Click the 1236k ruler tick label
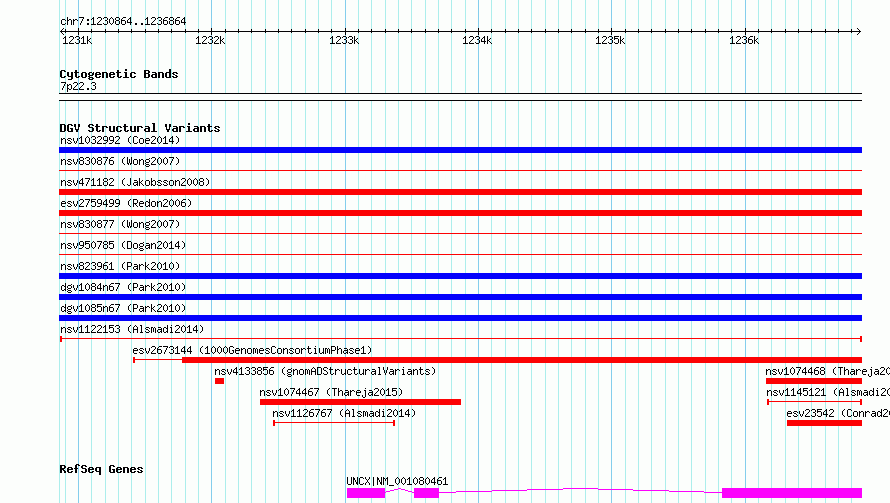 [x=744, y=40]
